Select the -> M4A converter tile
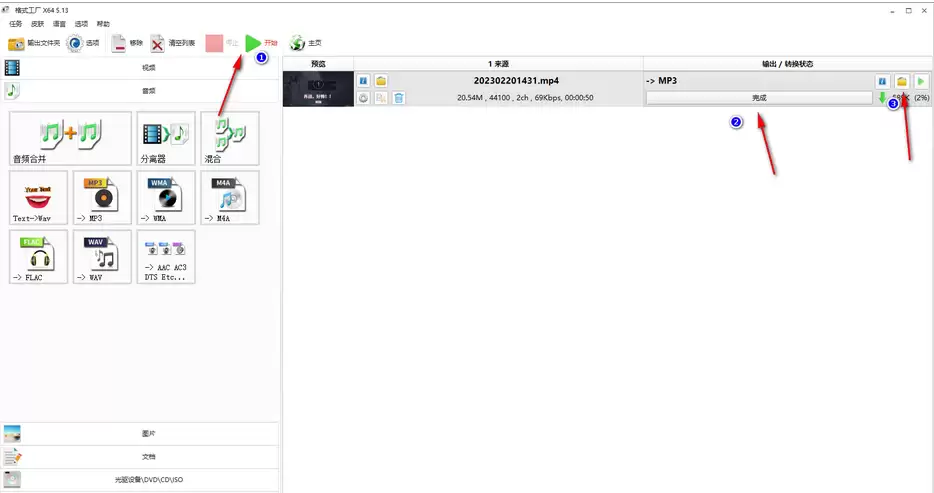The image size is (934, 493). click(x=230, y=198)
